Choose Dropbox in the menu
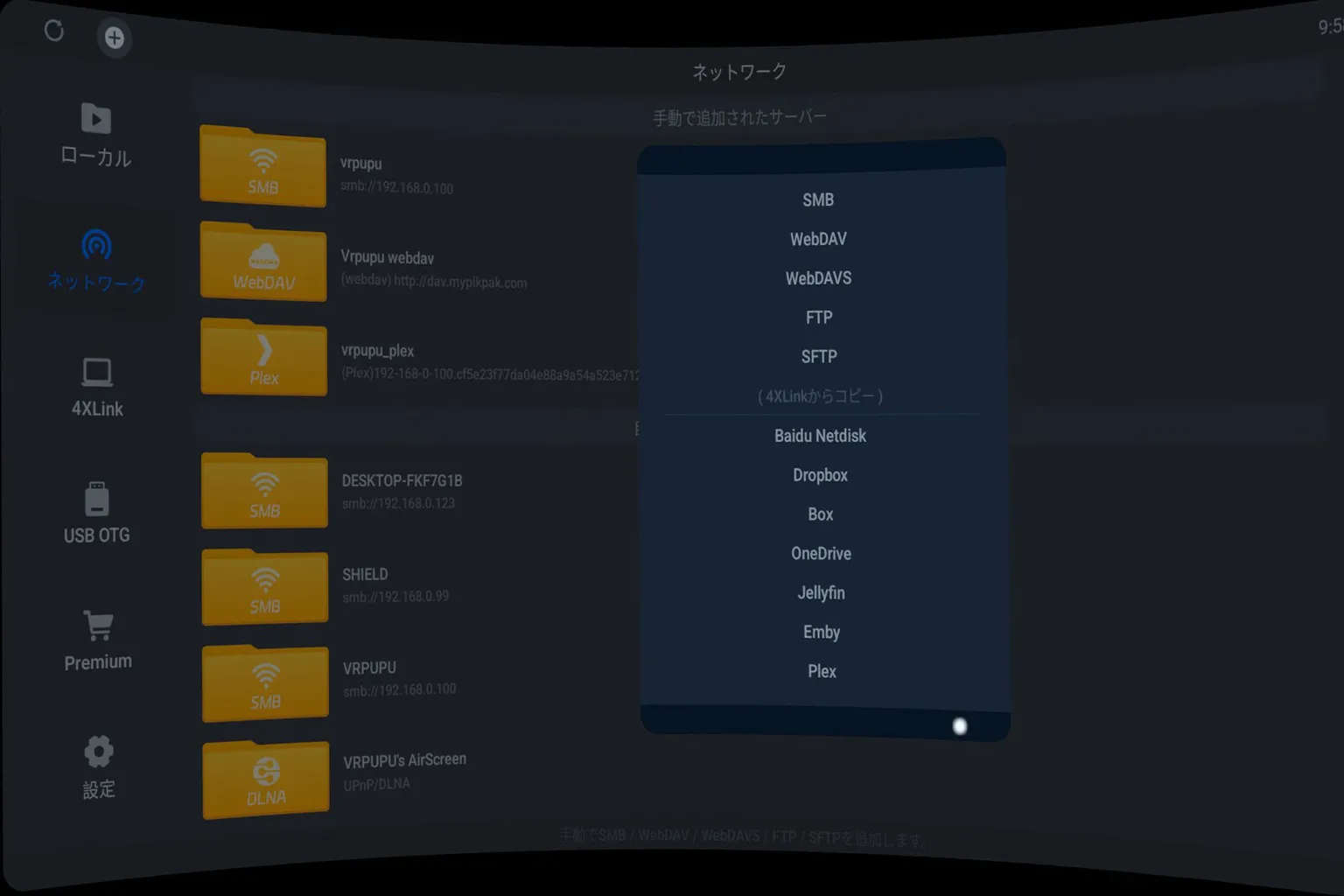This screenshot has width=1344, height=896. pos(820,475)
